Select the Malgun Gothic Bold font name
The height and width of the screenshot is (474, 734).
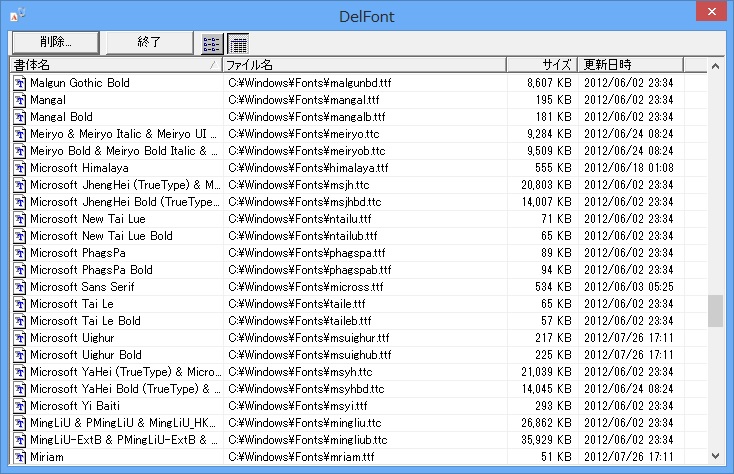pos(80,83)
